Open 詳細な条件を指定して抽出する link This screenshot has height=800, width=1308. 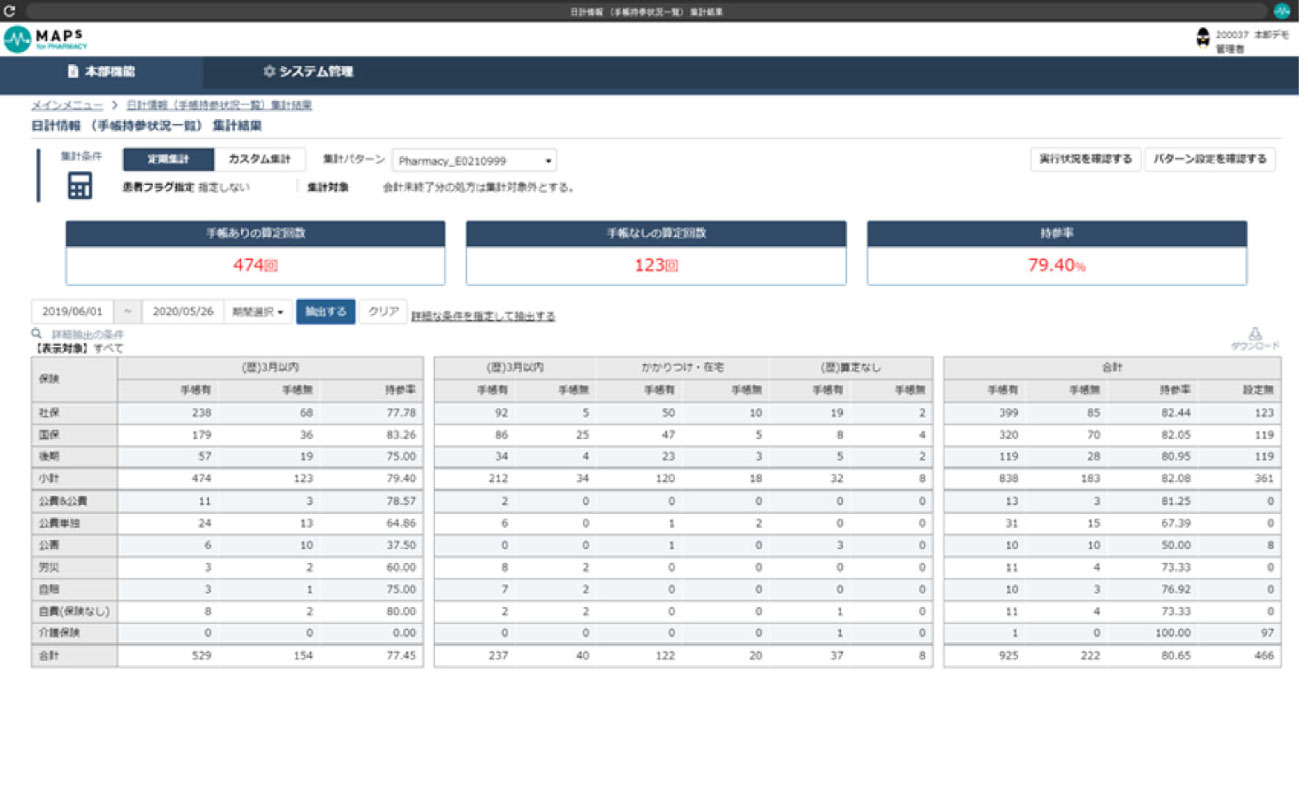[x=483, y=316]
